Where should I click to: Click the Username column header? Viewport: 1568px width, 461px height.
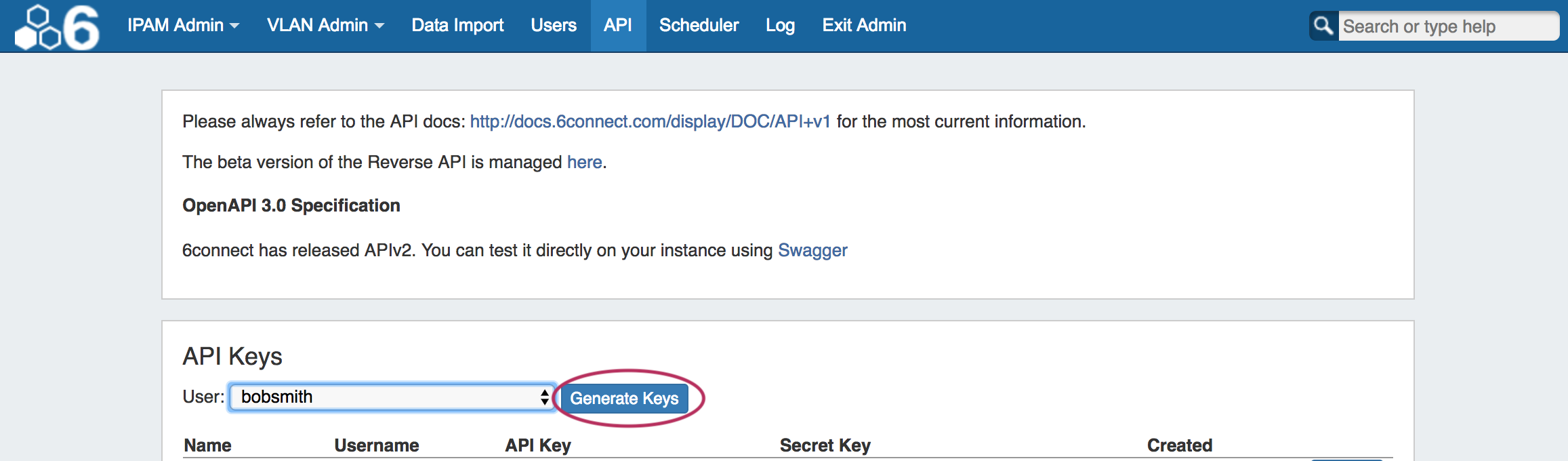point(376,445)
